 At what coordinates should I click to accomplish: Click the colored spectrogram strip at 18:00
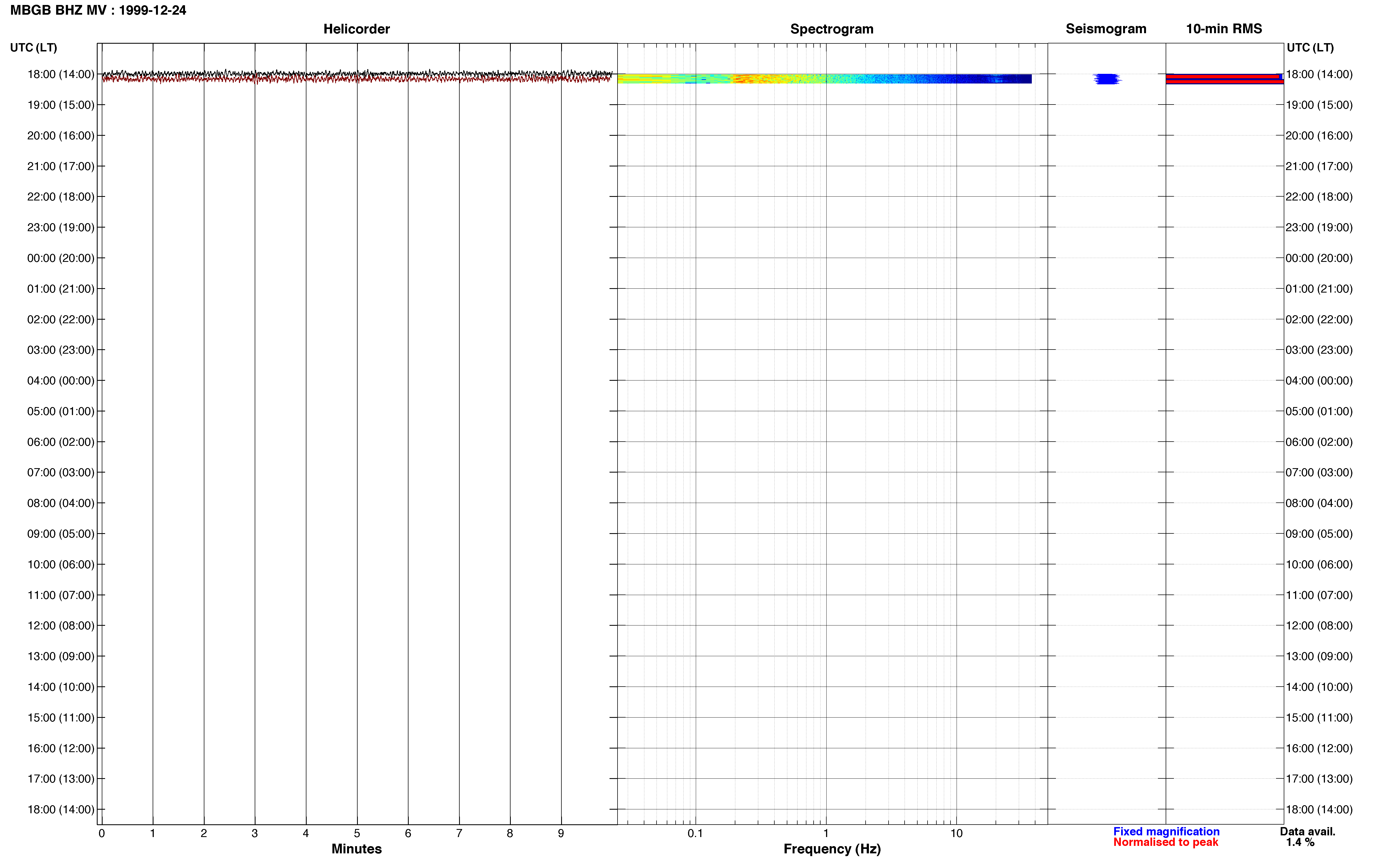[x=824, y=79]
